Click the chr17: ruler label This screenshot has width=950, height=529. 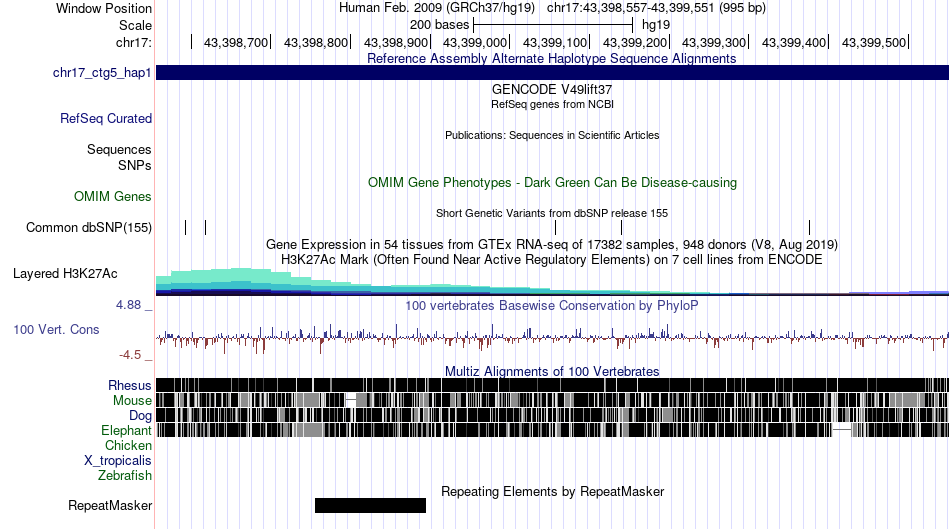click(x=134, y=42)
